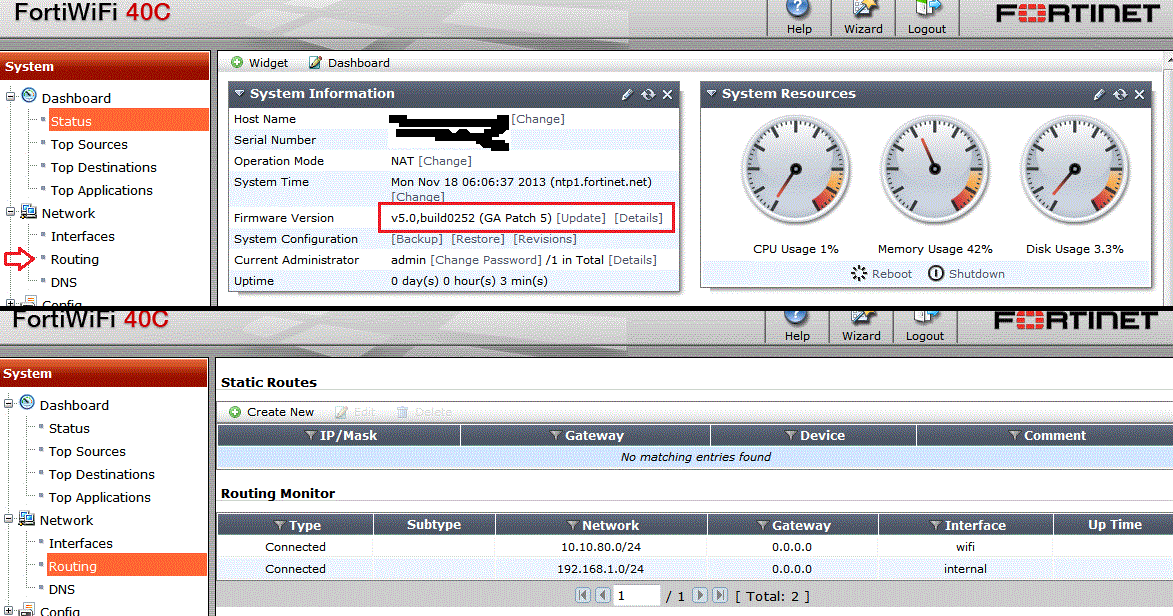Image resolution: width=1173 pixels, height=616 pixels.
Task: Launch the Wizard on the Status dashboard page
Action: [x=863, y=18]
